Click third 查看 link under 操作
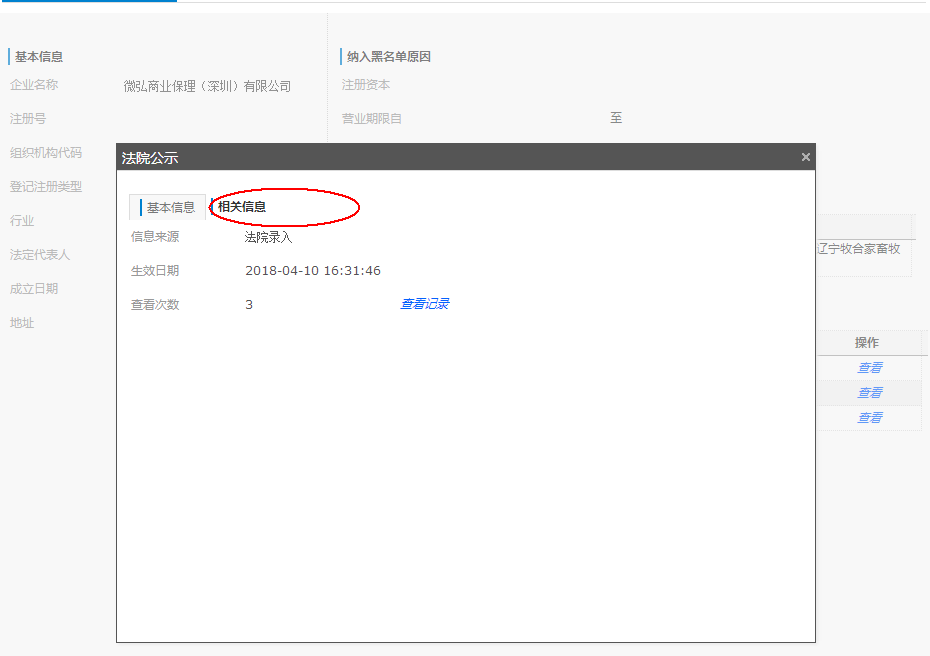The height and width of the screenshot is (656, 930). (869, 418)
